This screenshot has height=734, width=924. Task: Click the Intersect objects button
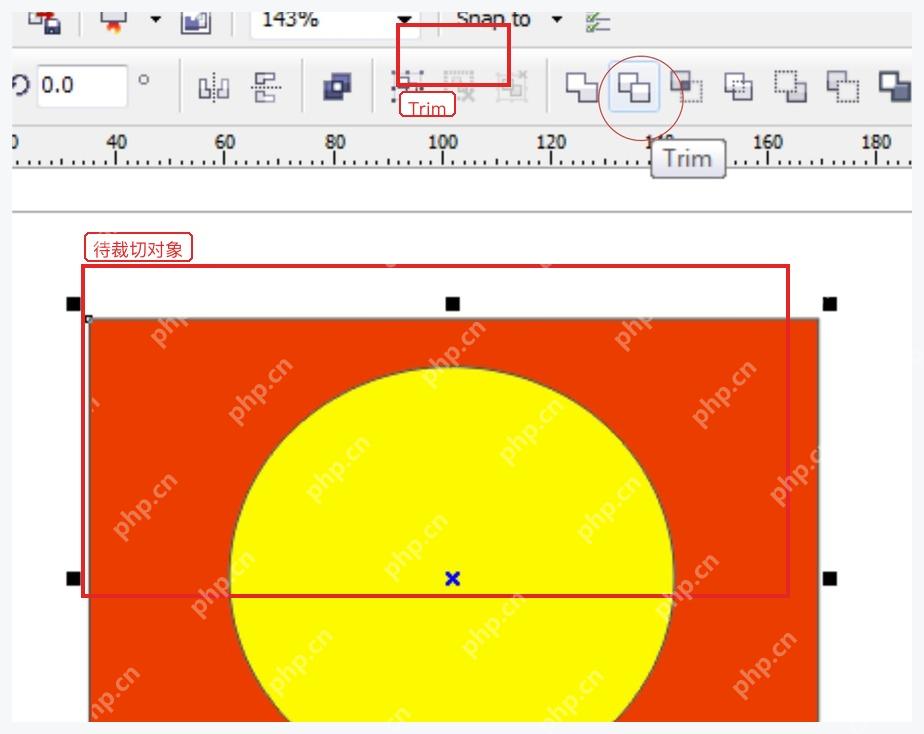[687, 87]
